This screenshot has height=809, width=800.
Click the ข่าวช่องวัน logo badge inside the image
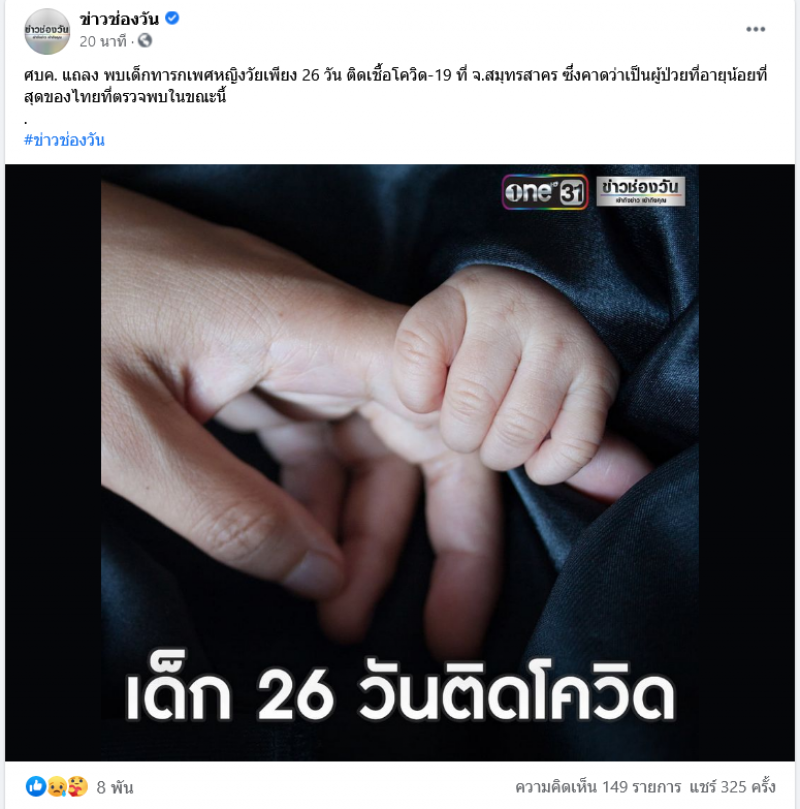coord(641,191)
